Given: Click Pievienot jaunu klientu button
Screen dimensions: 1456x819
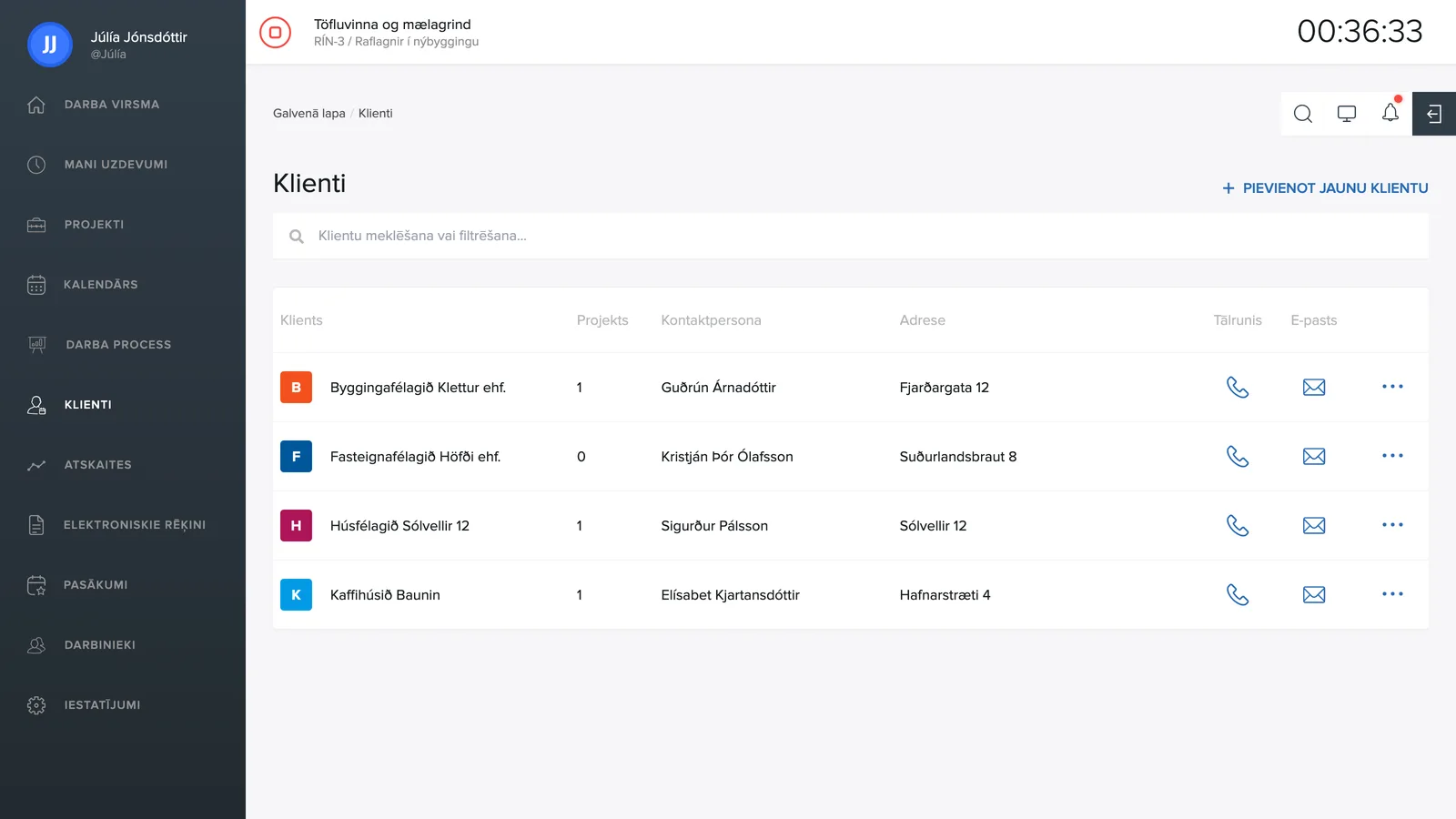Looking at the screenshot, I should 1325,188.
